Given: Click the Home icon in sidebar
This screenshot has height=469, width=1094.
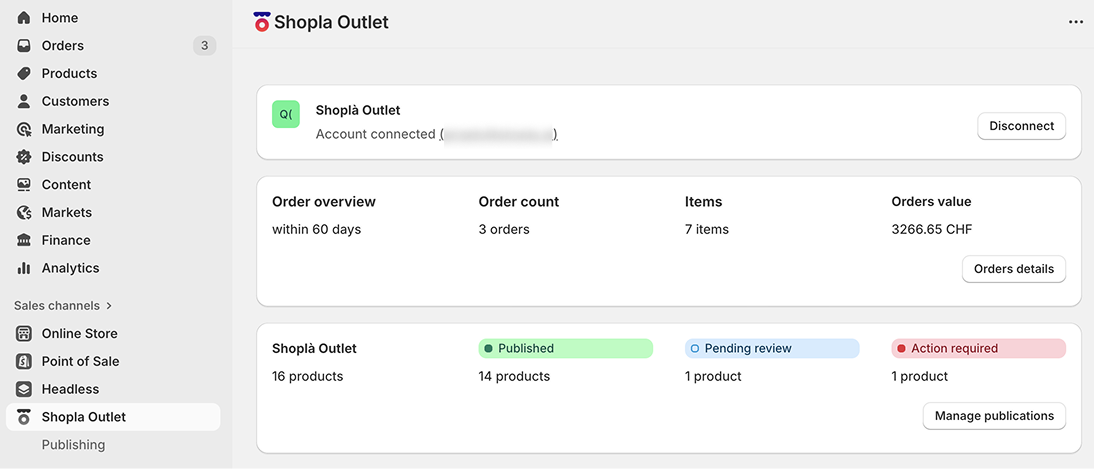Looking at the screenshot, I should point(24,18).
